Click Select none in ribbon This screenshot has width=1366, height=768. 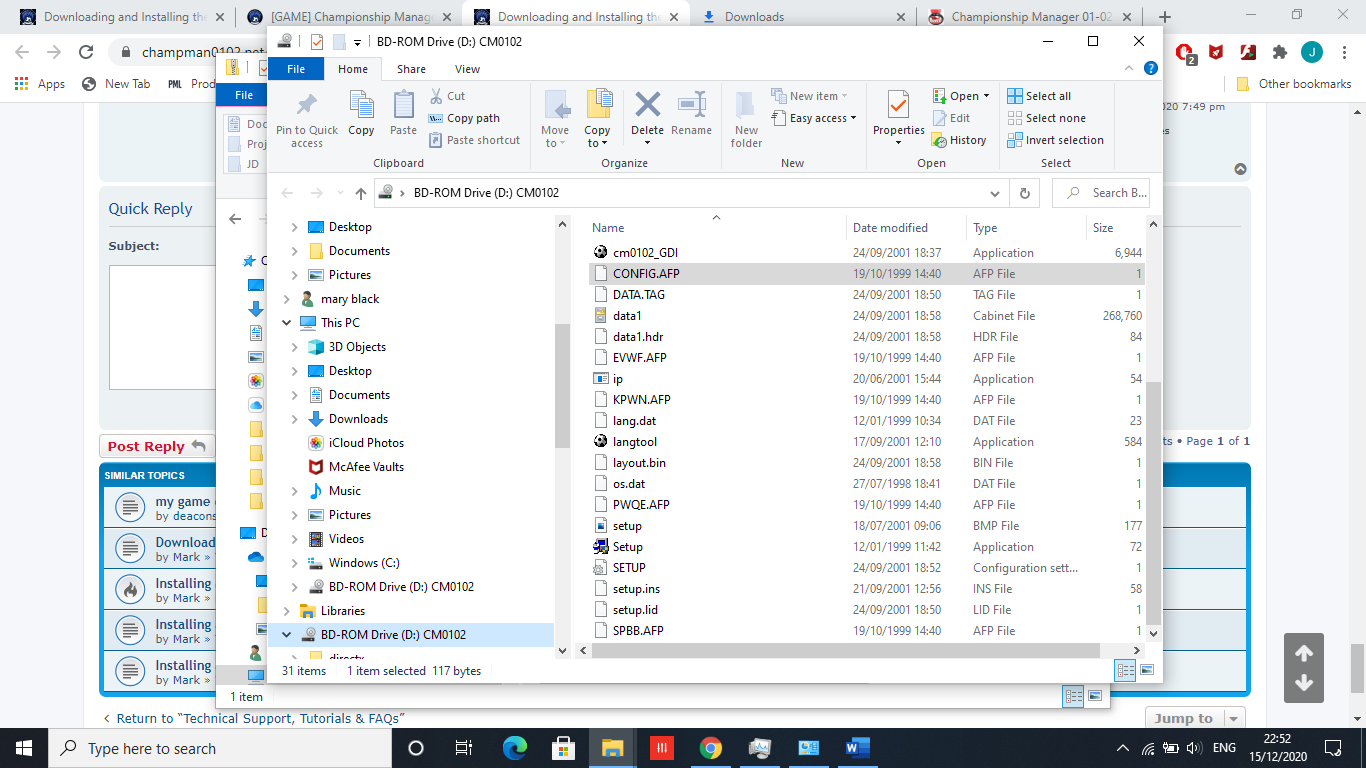click(x=1046, y=118)
